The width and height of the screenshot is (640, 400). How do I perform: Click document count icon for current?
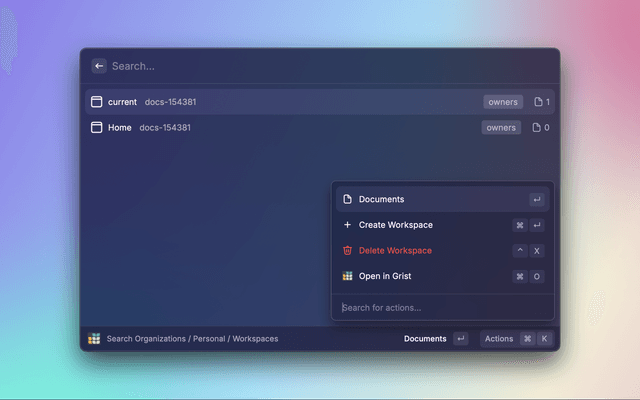coord(538,102)
